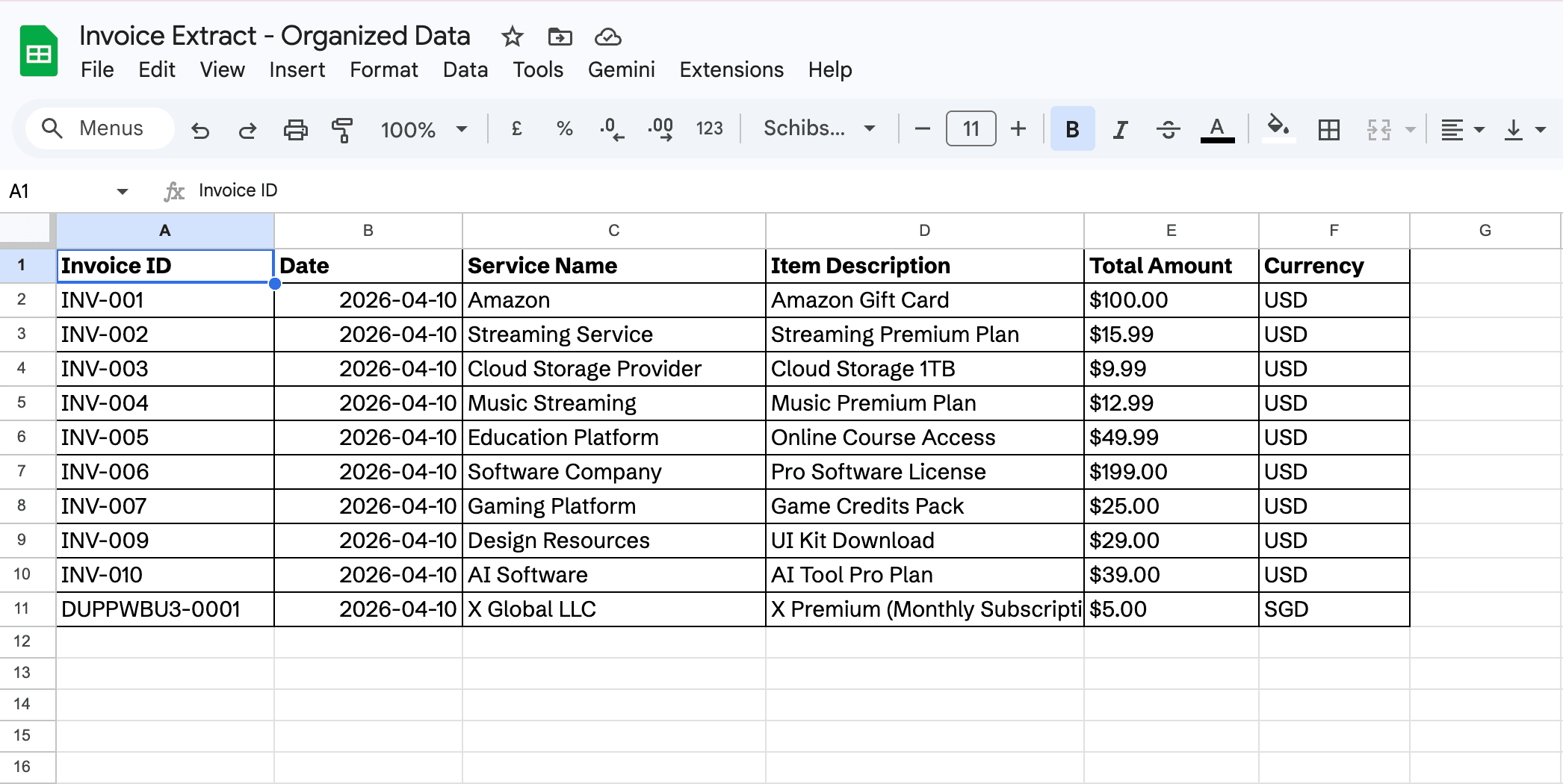Viewport: 1563px width, 784px height.
Task: Open the borders tool
Action: (x=1329, y=129)
